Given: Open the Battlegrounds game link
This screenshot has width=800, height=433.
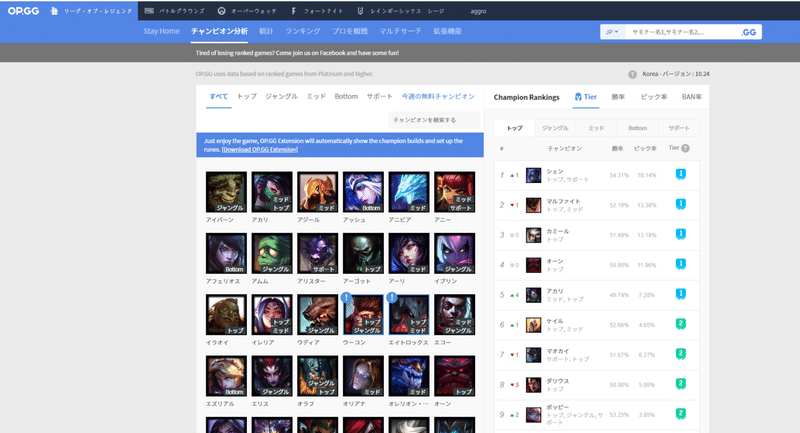Looking at the screenshot, I should click(x=174, y=11).
